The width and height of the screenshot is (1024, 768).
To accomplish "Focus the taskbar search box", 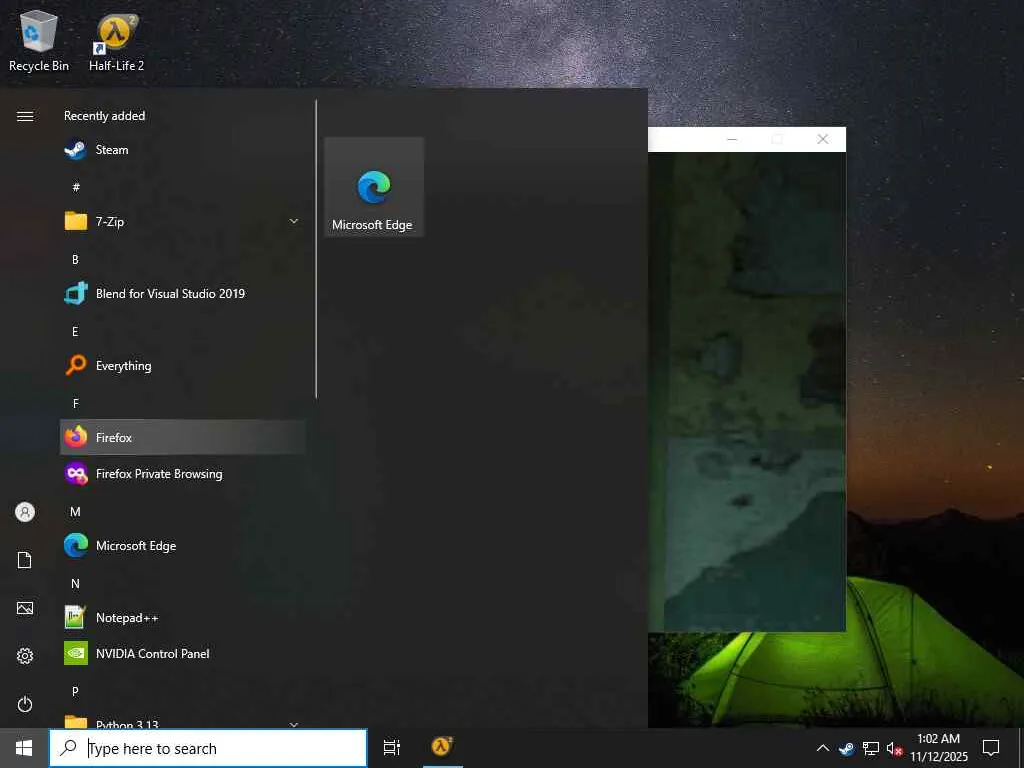I will tap(208, 748).
